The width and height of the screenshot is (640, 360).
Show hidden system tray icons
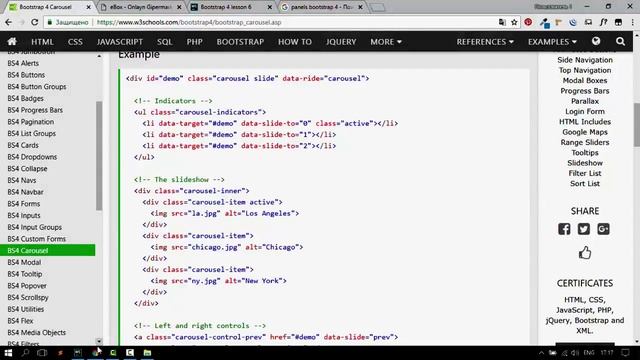(541, 353)
